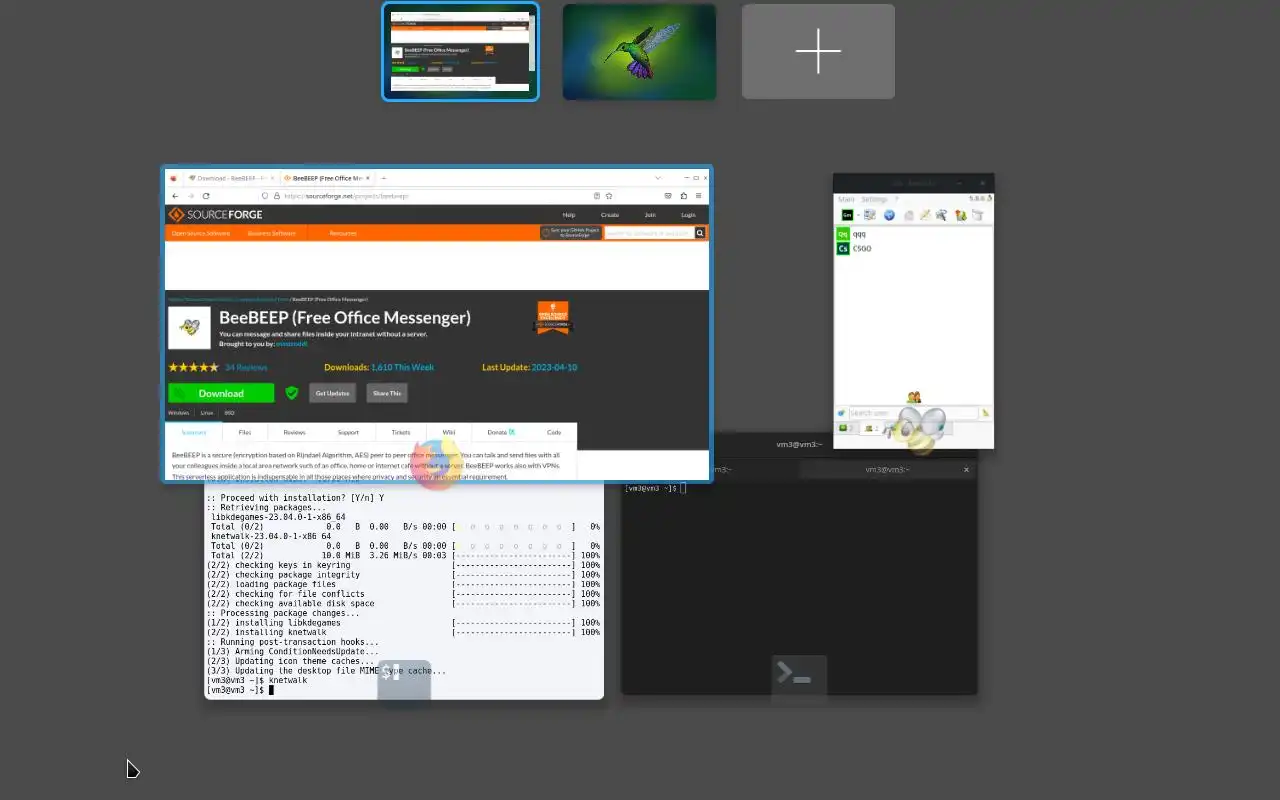
Task: Select the terminal window showing knetwalk install
Action: coord(404,591)
